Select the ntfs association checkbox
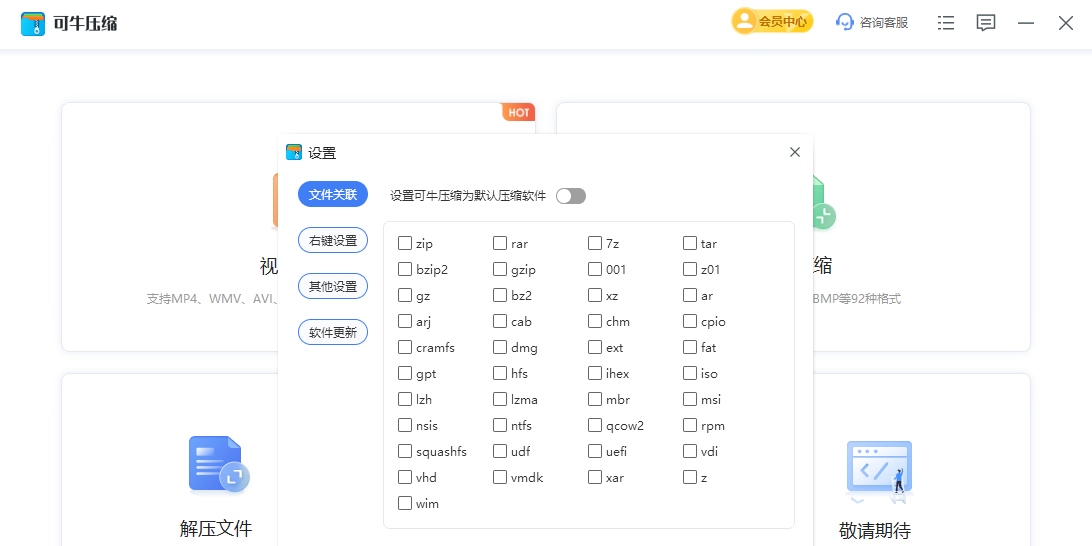The width and height of the screenshot is (1092, 546). (499, 425)
